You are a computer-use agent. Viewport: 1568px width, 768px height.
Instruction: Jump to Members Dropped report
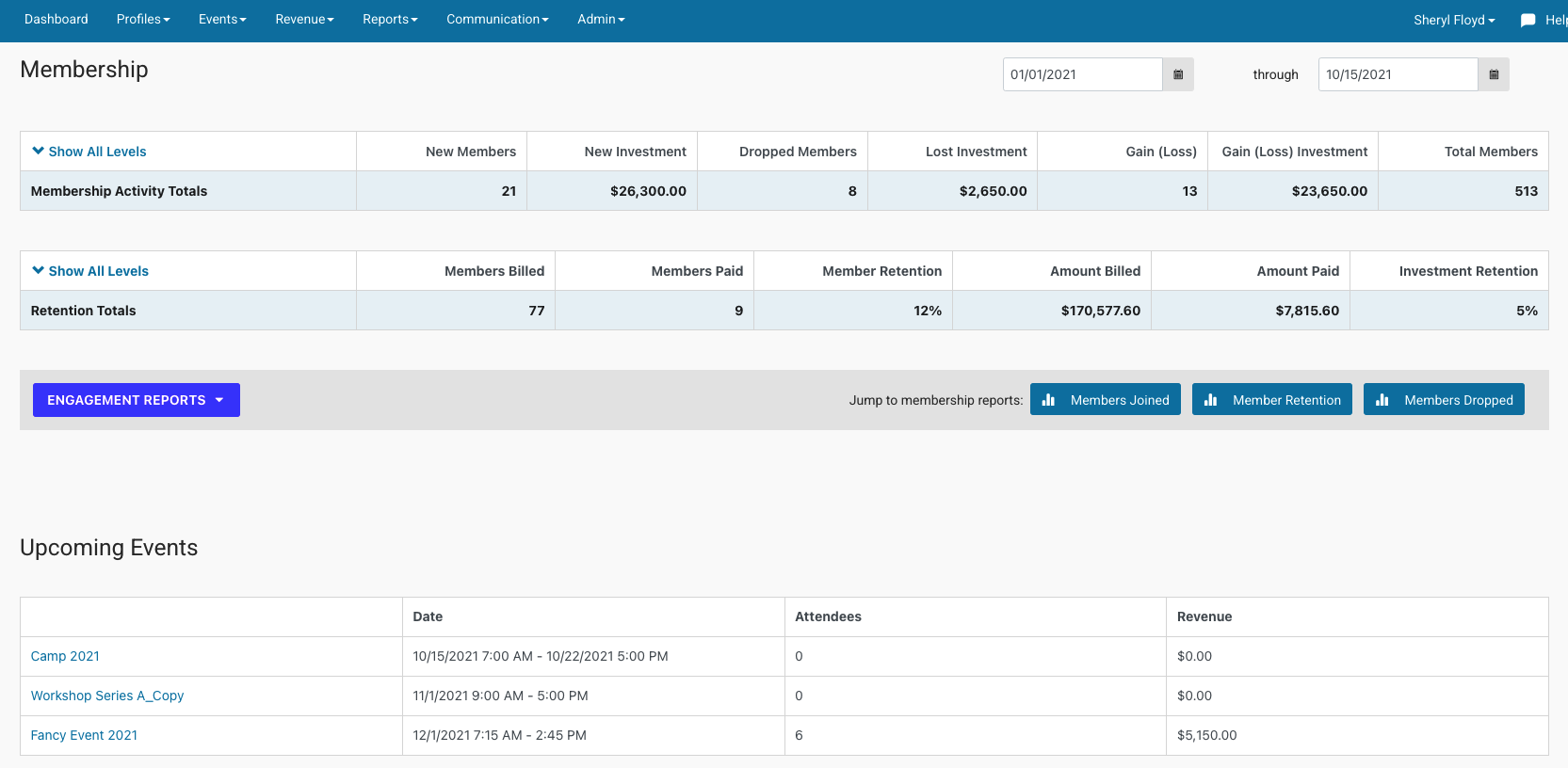point(1443,400)
